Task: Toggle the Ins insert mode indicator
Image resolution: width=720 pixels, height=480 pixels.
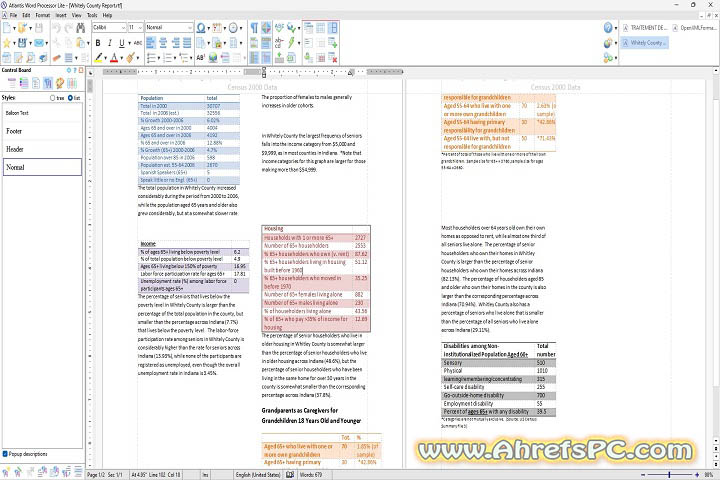Action: click(206, 474)
